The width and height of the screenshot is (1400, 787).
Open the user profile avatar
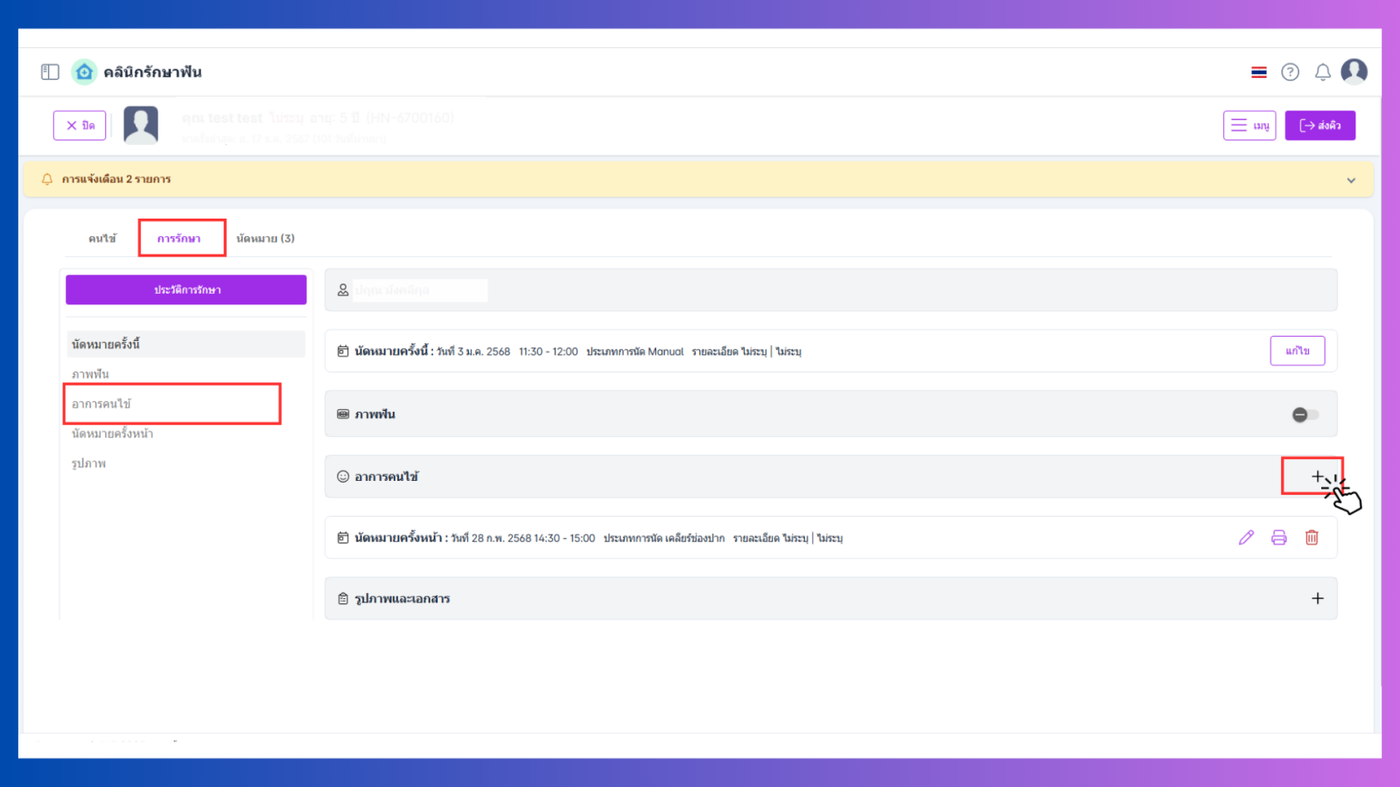point(1354,71)
